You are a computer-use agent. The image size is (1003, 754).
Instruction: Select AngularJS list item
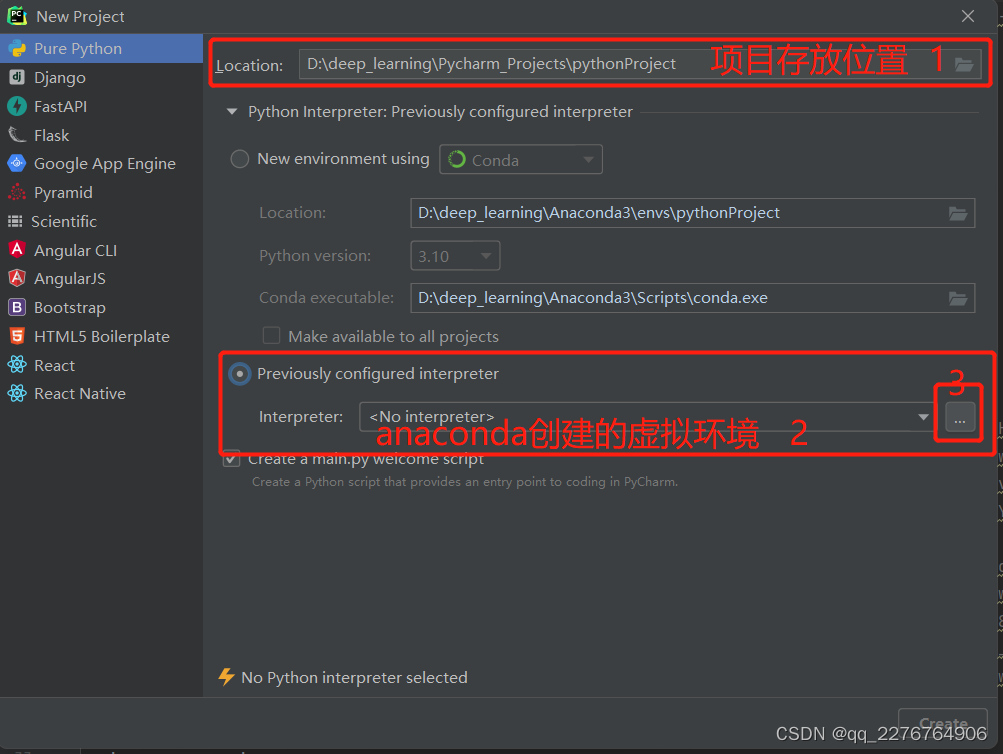[x=102, y=278]
